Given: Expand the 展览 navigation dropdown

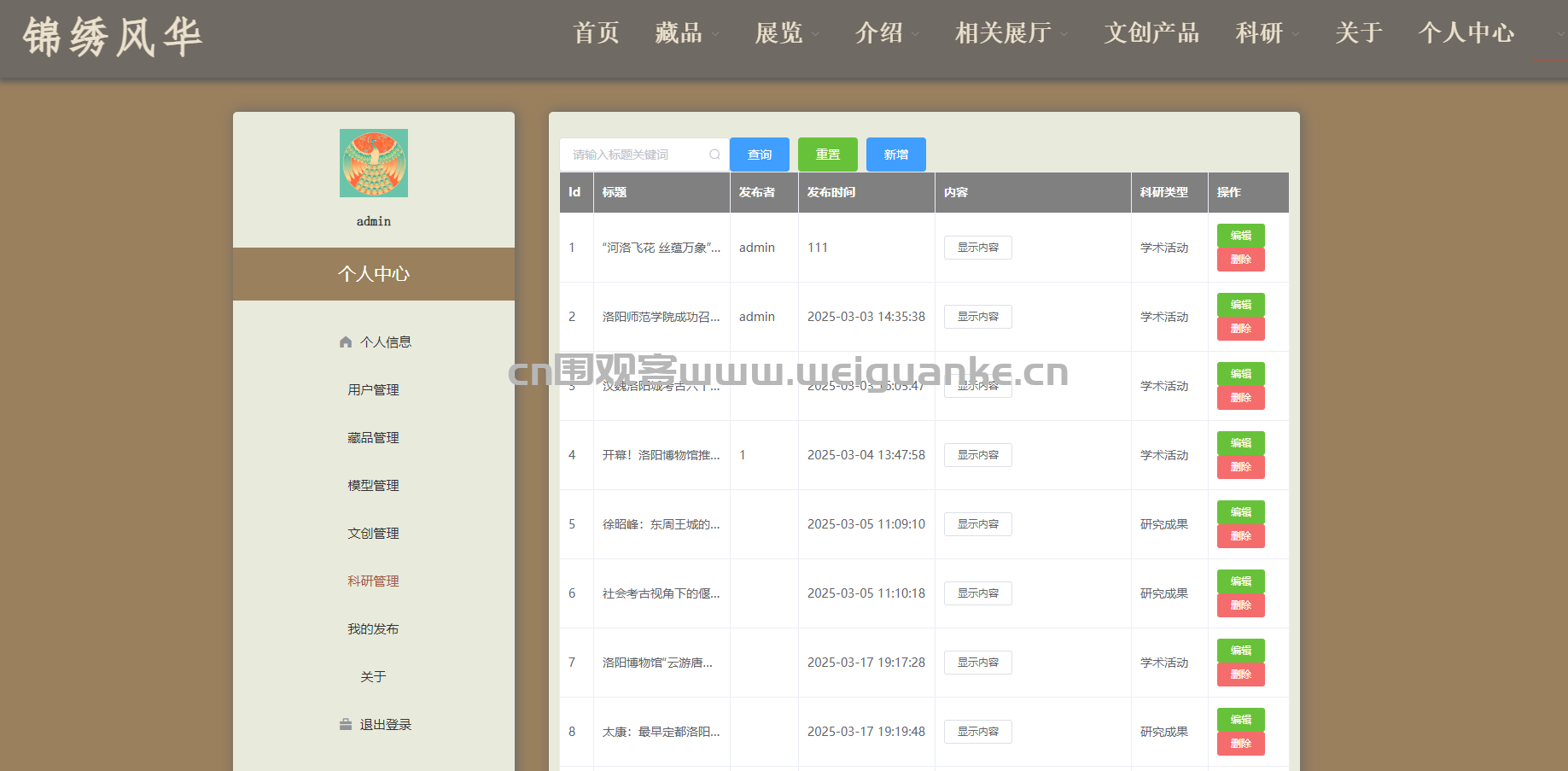Looking at the screenshot, I should tap(786, 33).
